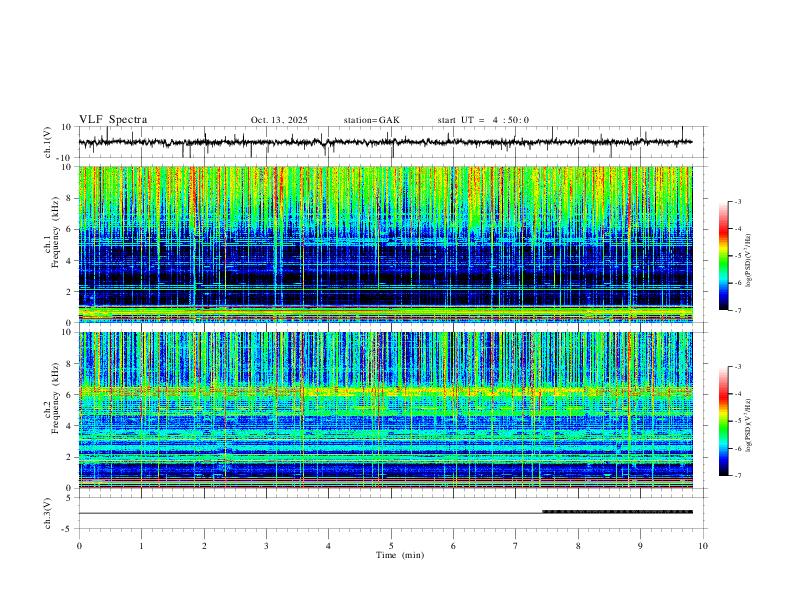Viewport: 792px width, 612px height.
Task: Click the "ch.1(V)" waveform axis label
Action: point(48,142)
